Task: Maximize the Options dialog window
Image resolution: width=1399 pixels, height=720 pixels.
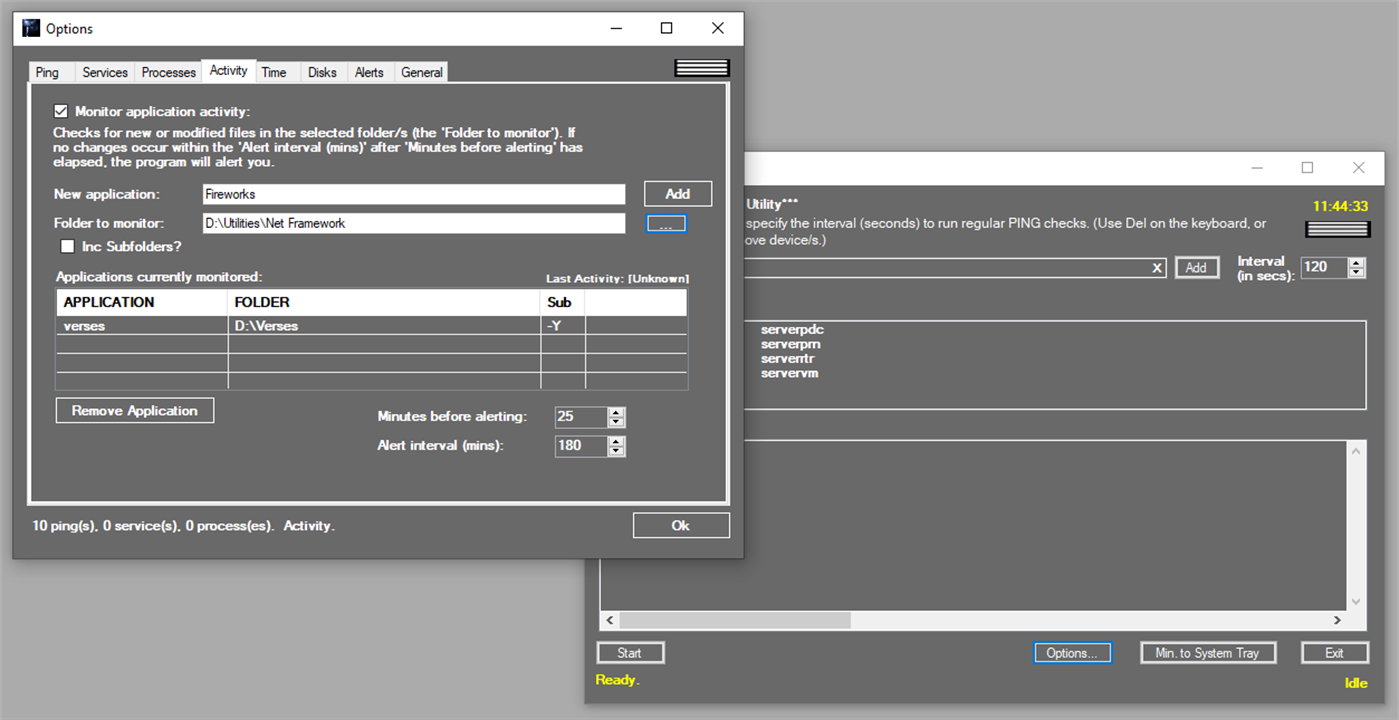Action: click(x=666, y=28)
